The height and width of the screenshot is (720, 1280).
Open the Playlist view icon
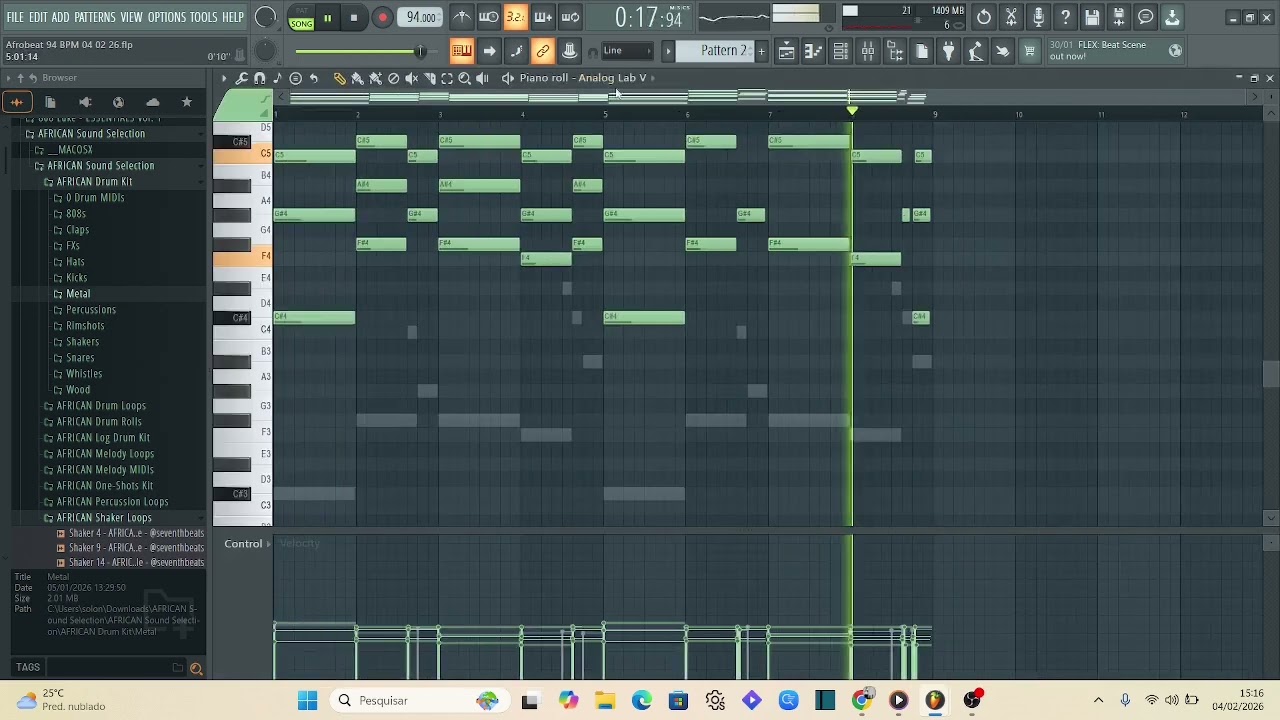click(x=787, y=51)
